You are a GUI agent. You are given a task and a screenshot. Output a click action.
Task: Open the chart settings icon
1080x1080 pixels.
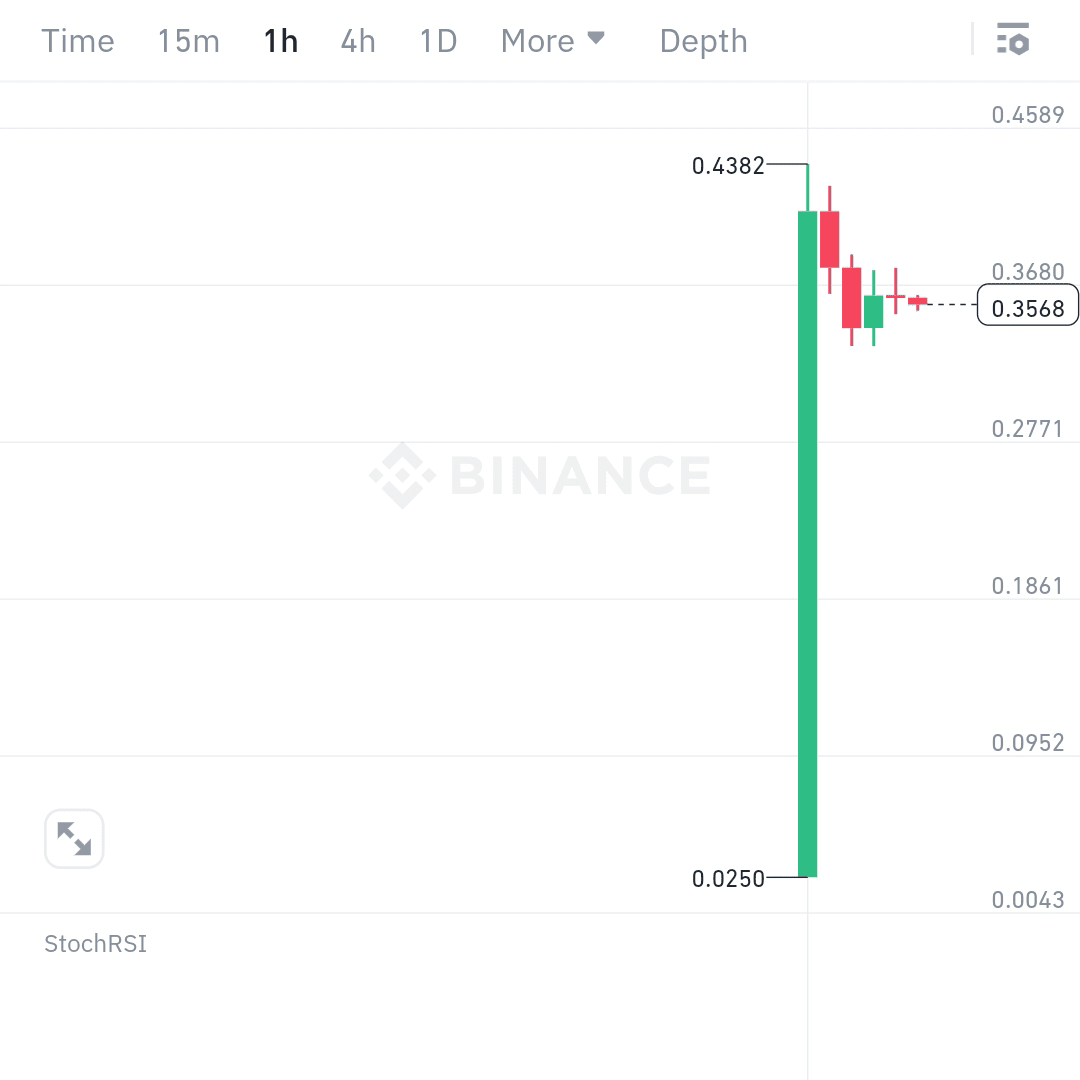tap(1014, 40)
